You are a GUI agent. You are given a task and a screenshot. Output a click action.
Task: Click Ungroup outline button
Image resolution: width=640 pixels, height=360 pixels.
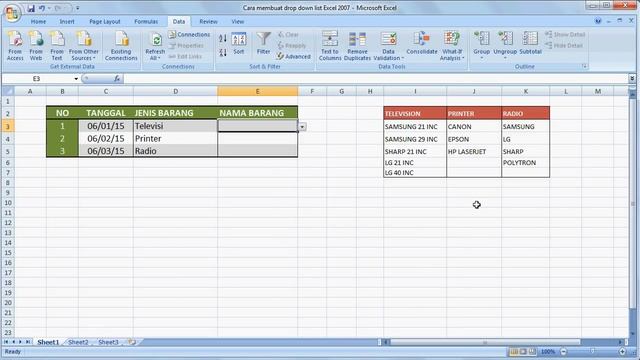tap(505, 45)
